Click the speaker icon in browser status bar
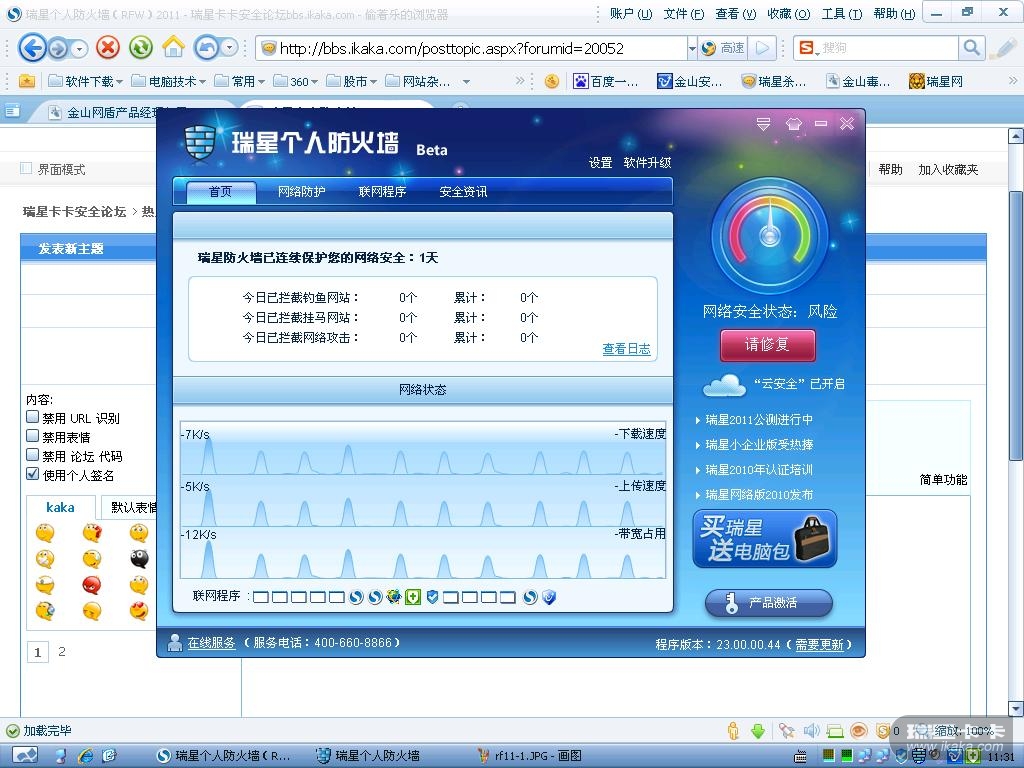The height and width of the screenshot is (768, 1024). coord(811,731)
